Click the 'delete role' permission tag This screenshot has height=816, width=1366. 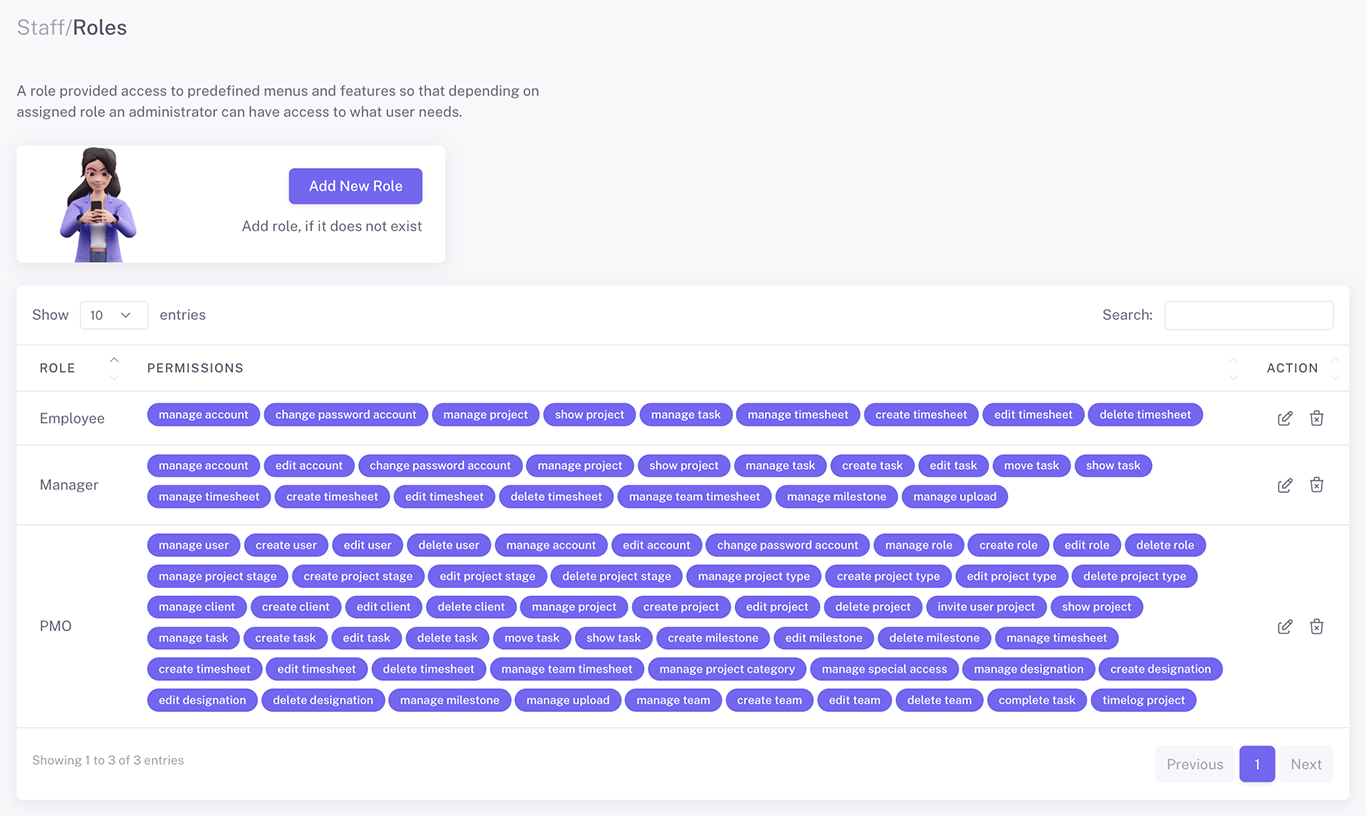pos(1166,545)
